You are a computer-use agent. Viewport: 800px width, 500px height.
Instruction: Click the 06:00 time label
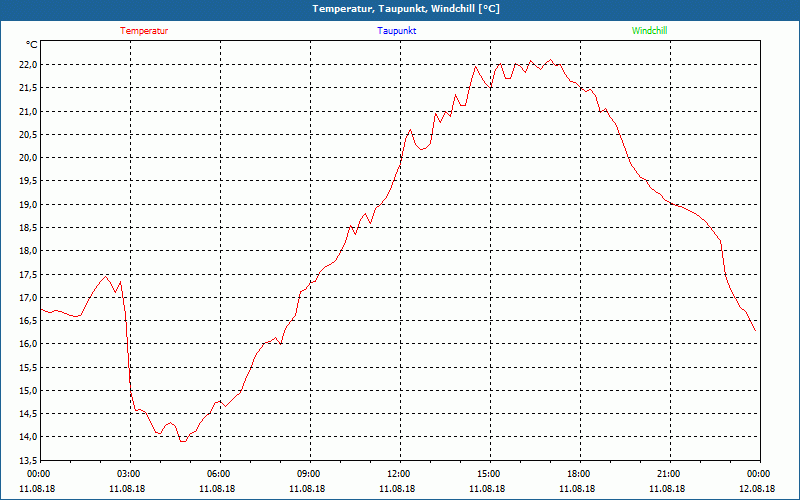pos(217,474)
